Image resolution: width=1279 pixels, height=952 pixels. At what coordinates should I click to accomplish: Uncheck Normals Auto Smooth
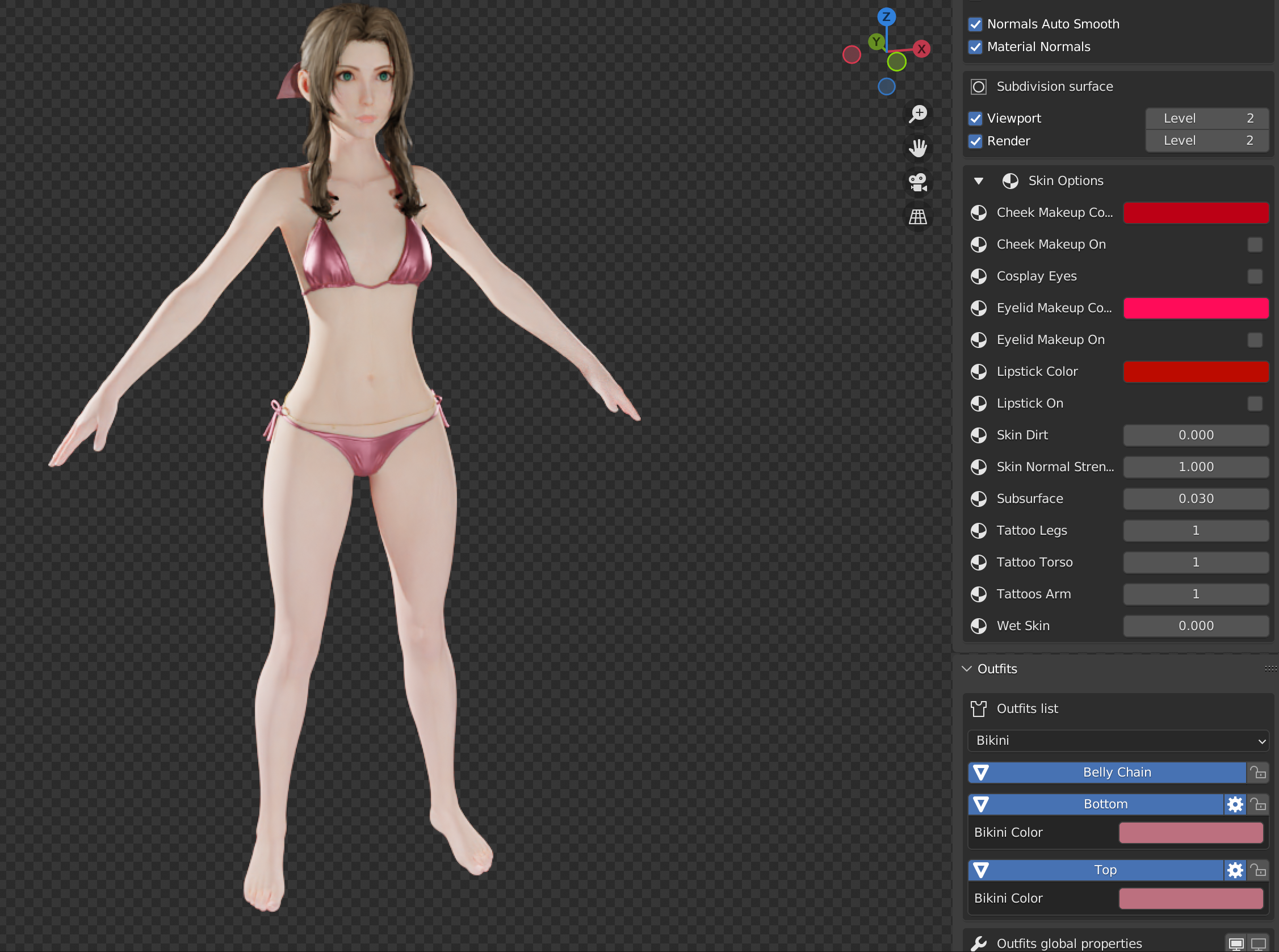tap(975, 24)
